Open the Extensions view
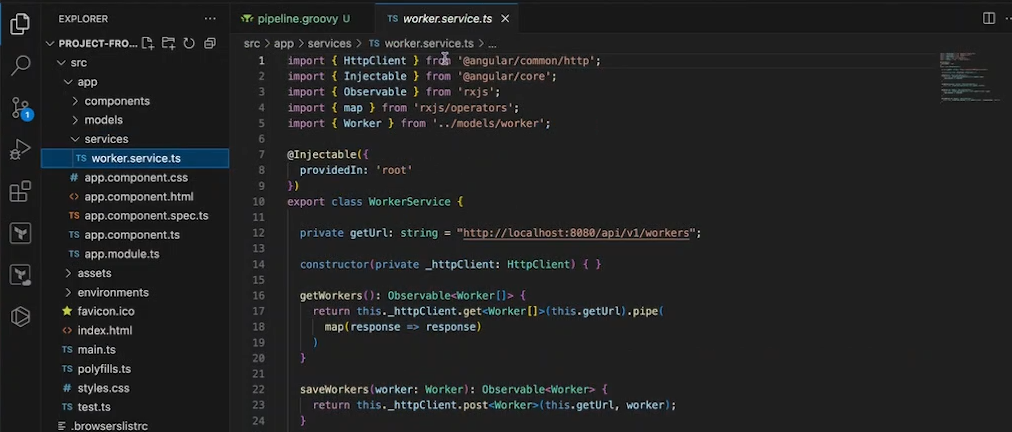 pyautogui.click(x=20, y=192)
